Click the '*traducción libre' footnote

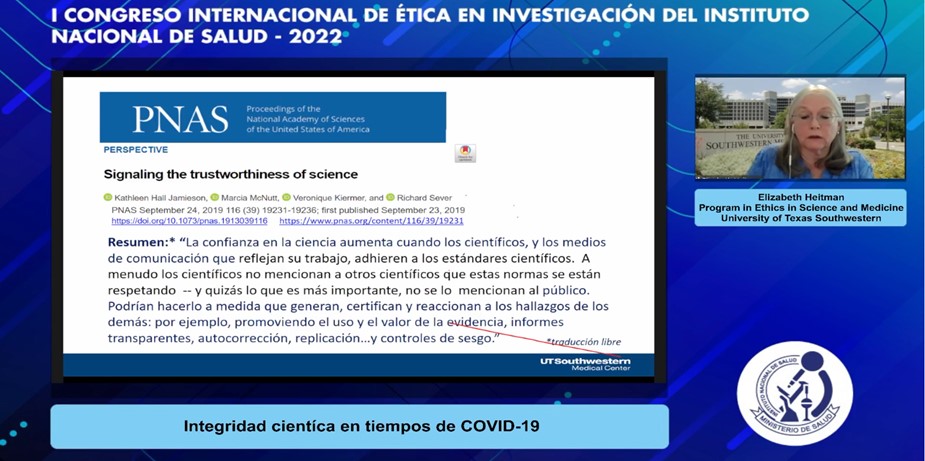point(583,341)
